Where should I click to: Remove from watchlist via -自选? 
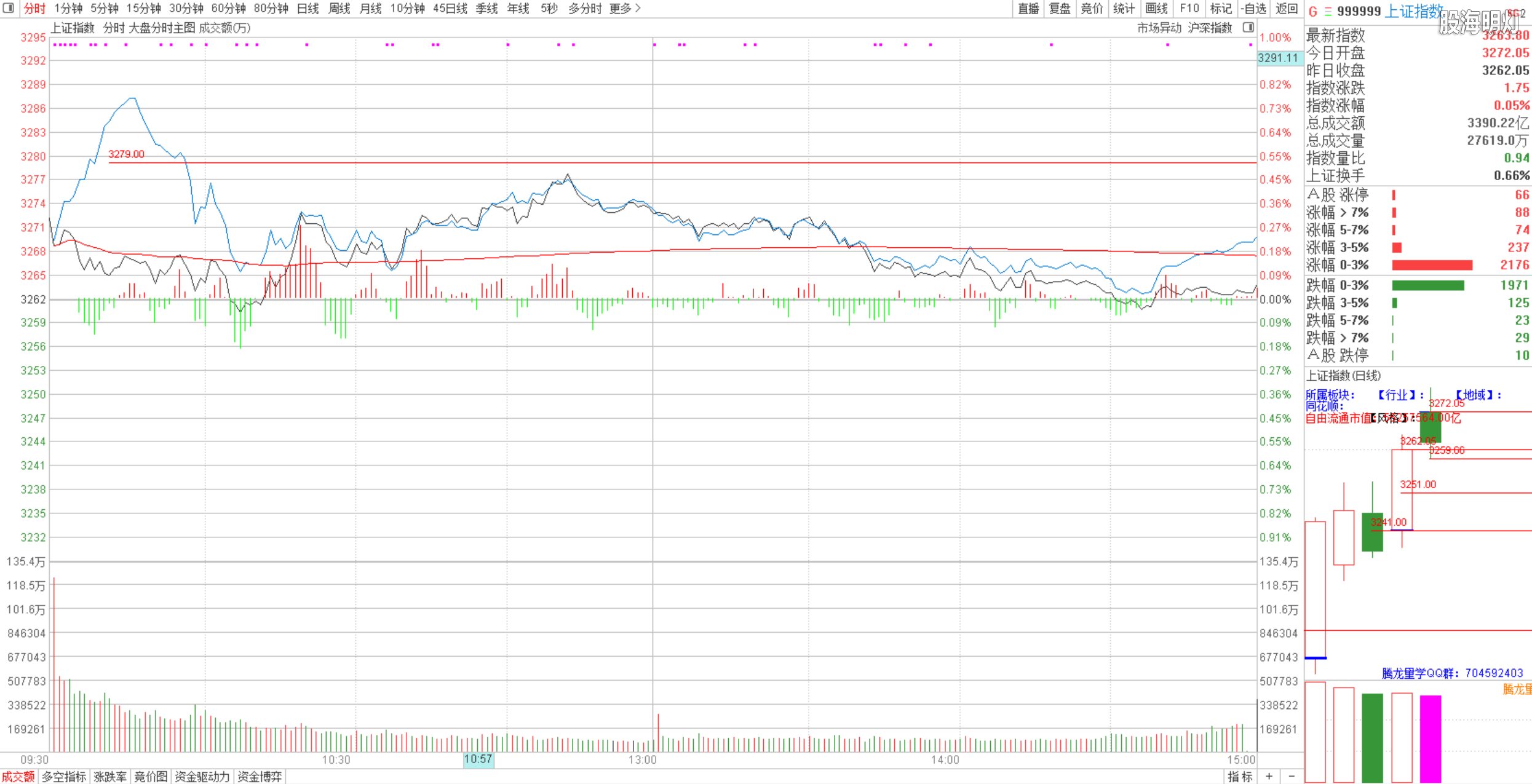pyautogui.click(x=1253, y=9)
